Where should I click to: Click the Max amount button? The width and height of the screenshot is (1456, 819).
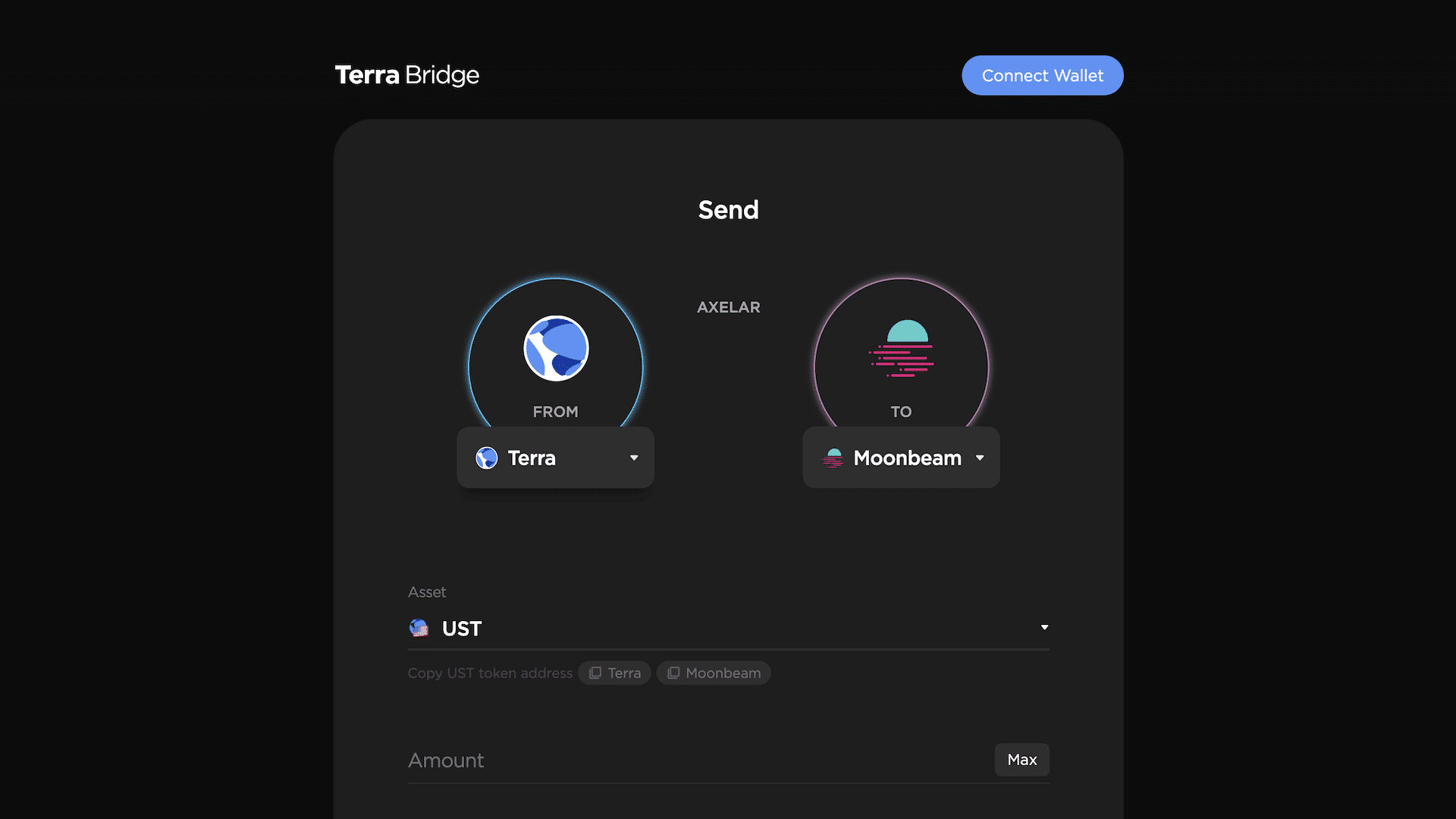point(1022,760)
